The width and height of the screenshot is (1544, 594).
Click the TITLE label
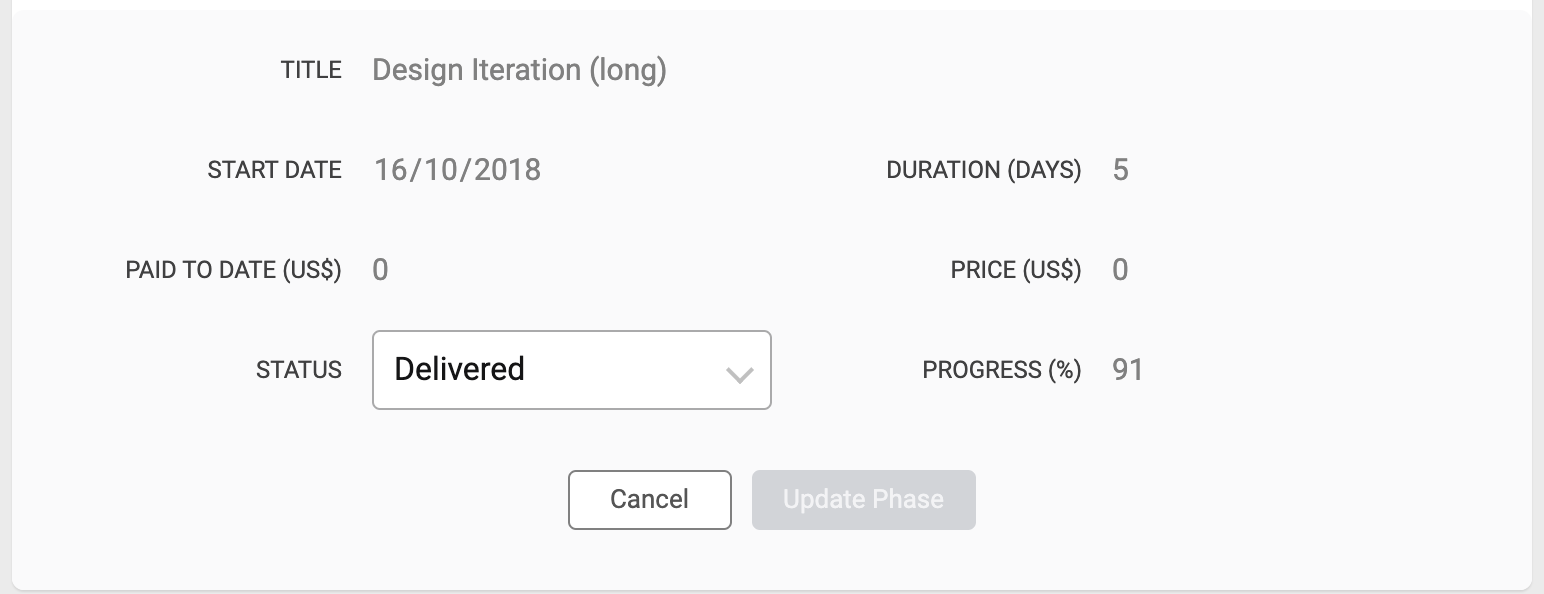pos(311,70)
